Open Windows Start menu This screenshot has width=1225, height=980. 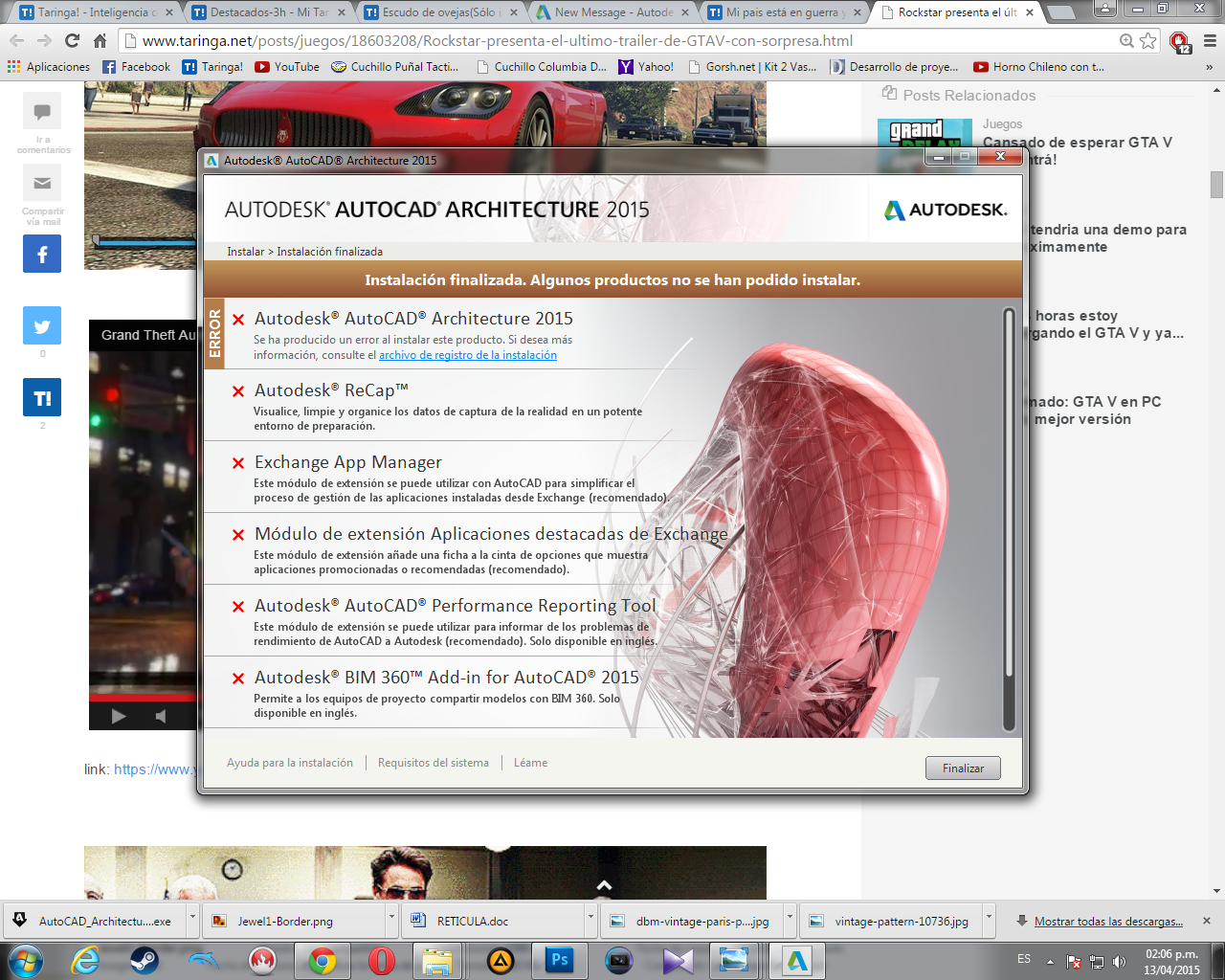tap(25, 960)
